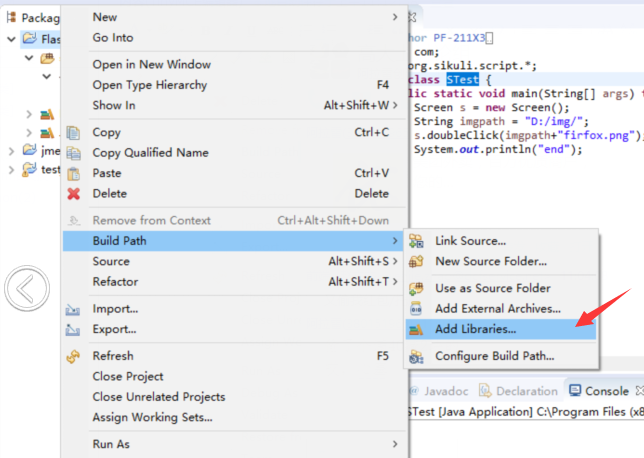Viewport: 644px width, 458px height.
Task: Expand the New submenu arrow
Action: (x=395, y=17)
